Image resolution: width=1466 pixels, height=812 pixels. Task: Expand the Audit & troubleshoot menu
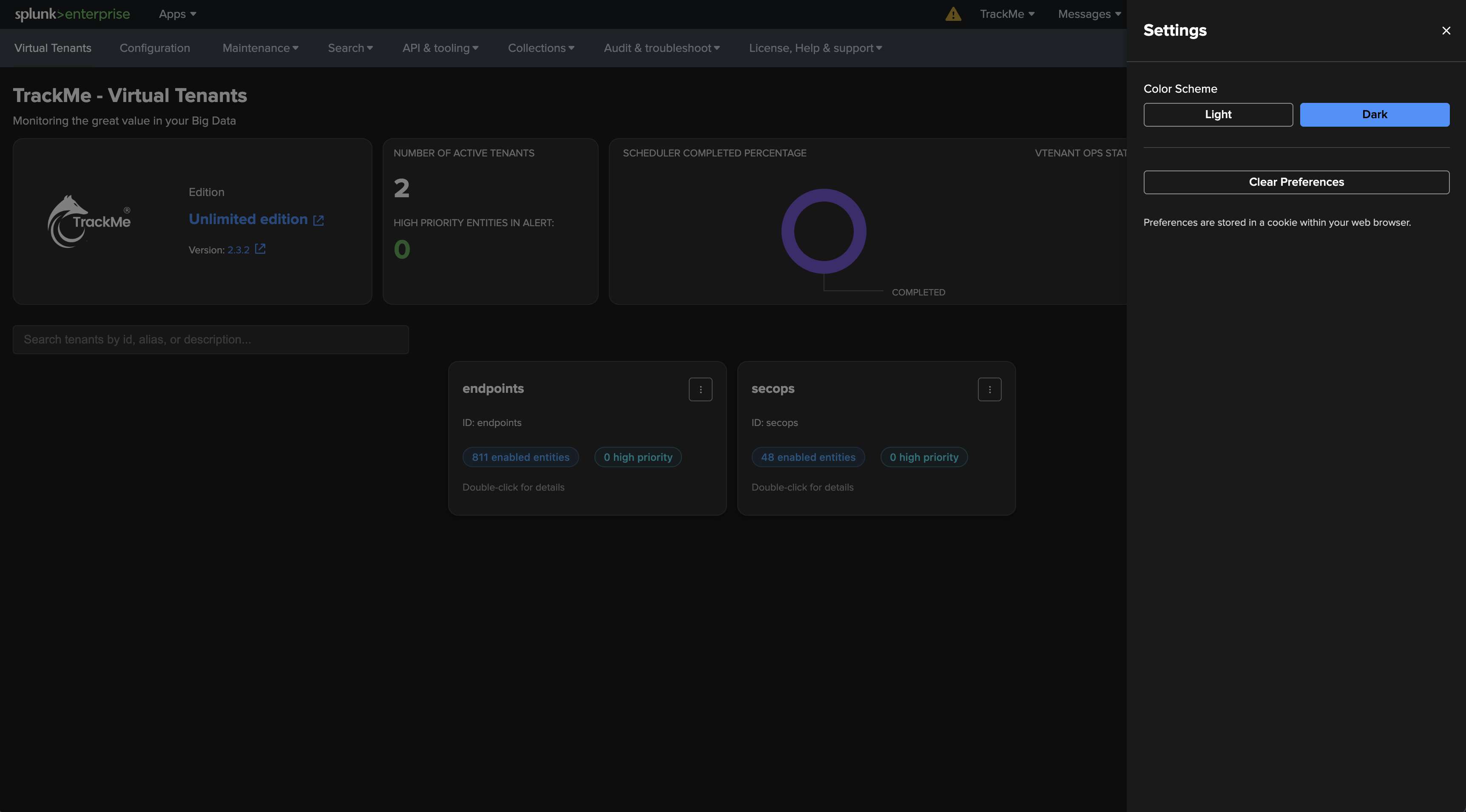(661, 48)
